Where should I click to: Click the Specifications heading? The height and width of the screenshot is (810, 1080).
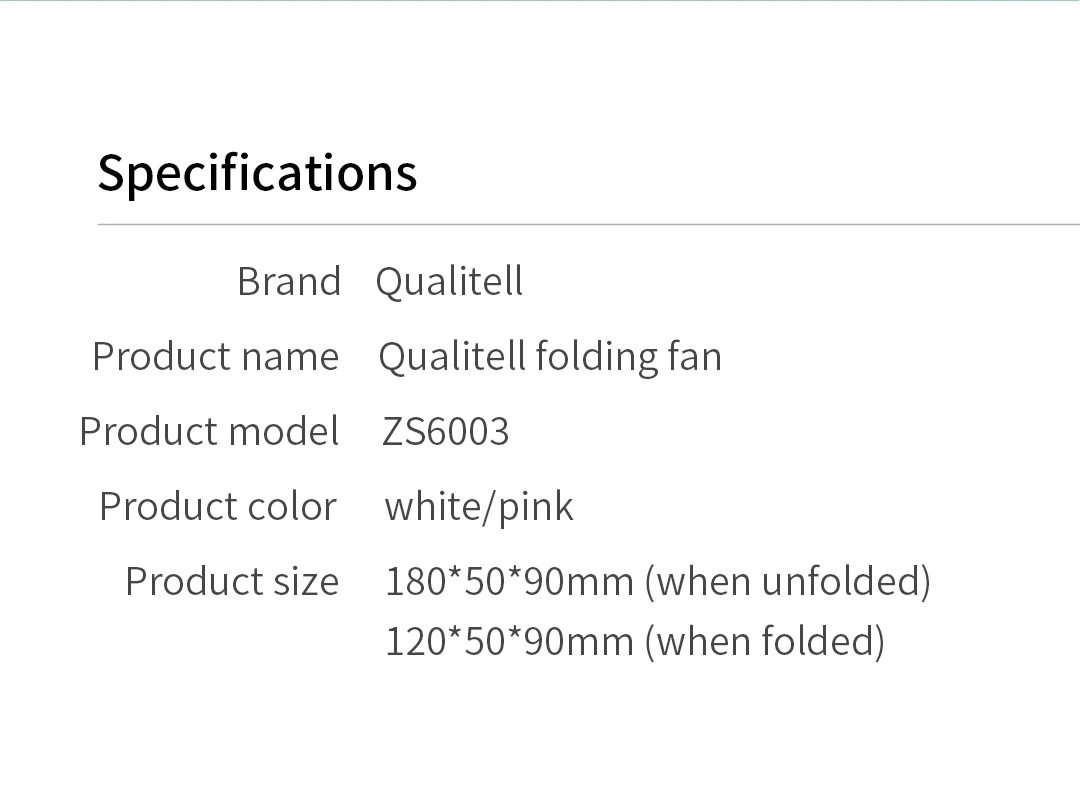[x=257, y=173]
